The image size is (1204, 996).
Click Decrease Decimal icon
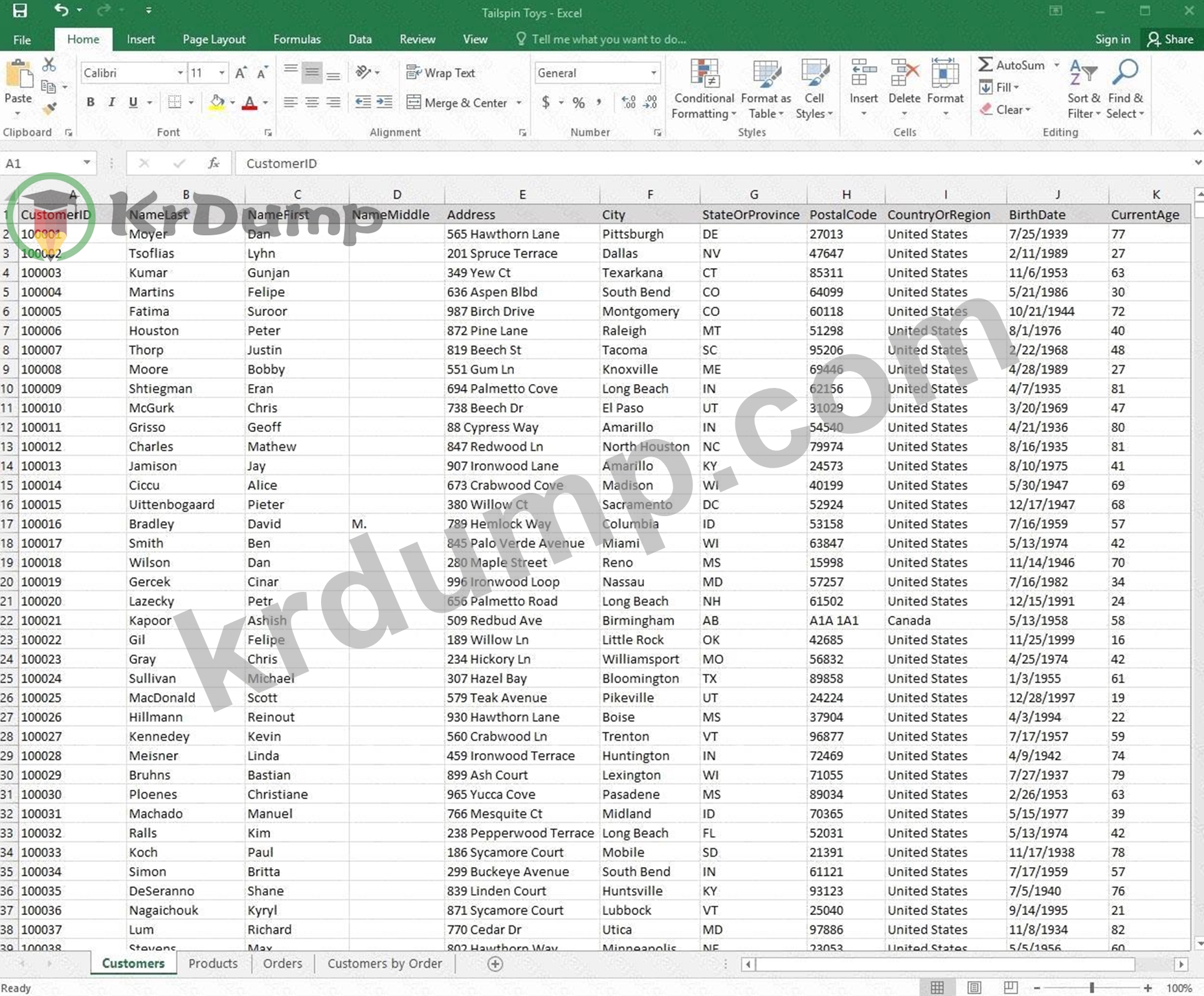pyautogui.click(x=650, y=102)
